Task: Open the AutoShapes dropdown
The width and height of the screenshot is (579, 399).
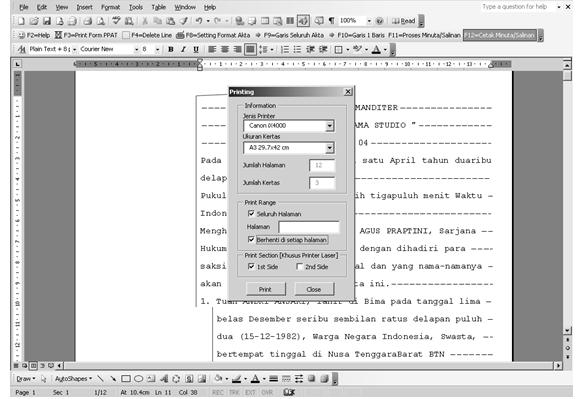Action: point(73,379)
